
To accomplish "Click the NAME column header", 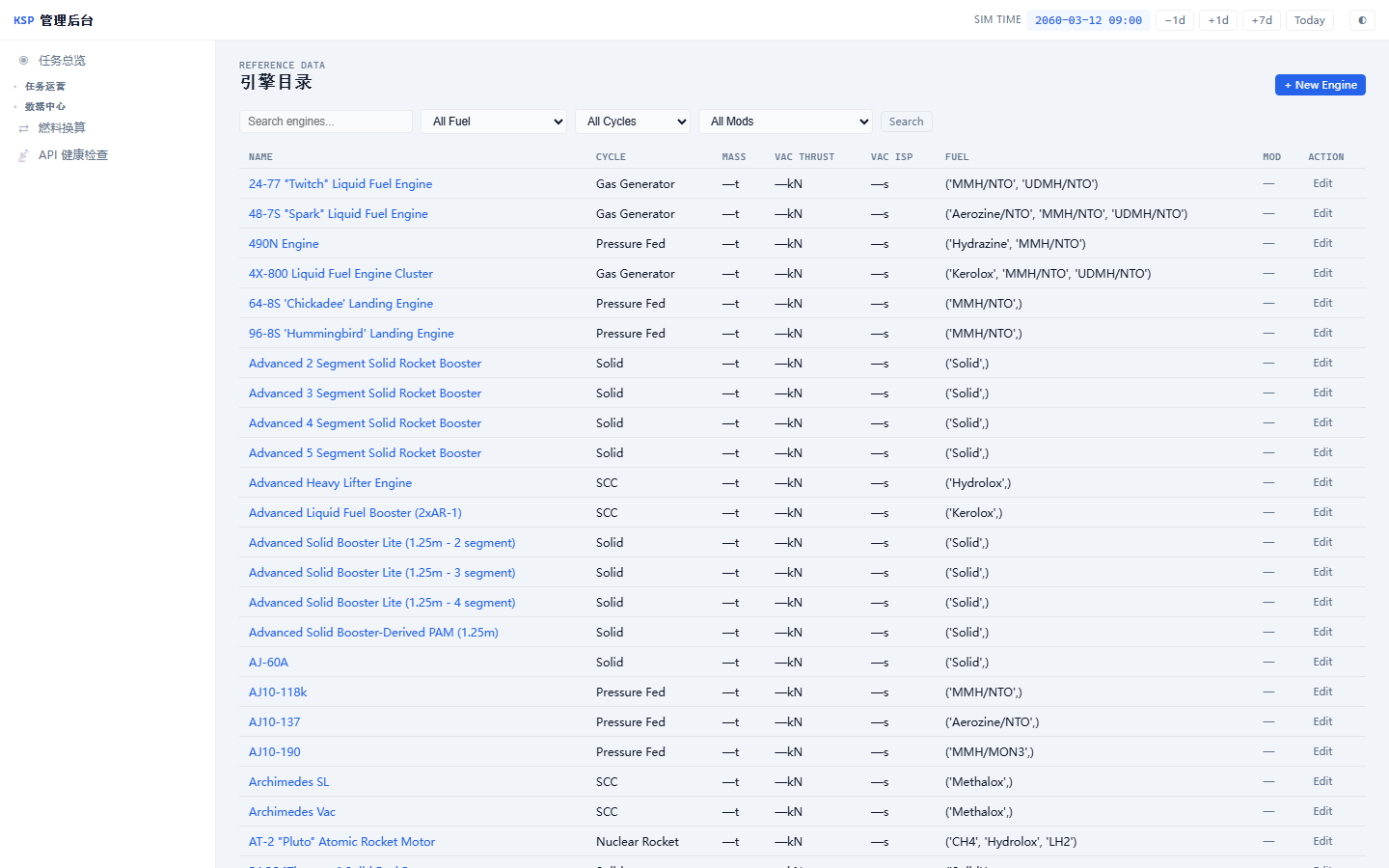I will point(260,157).
